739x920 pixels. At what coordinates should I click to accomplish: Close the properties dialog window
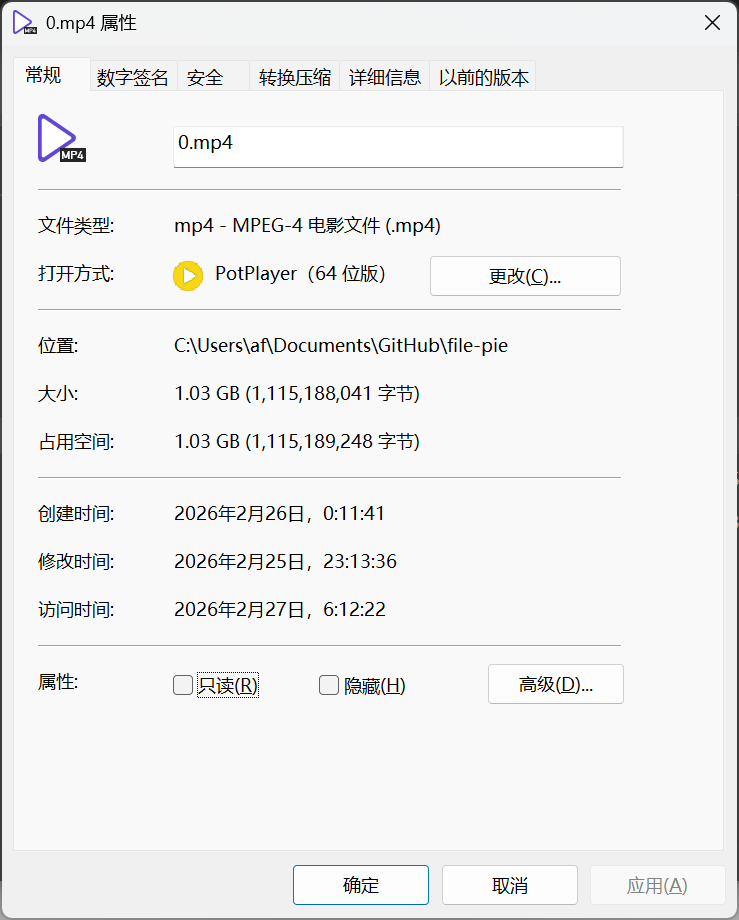712,23
